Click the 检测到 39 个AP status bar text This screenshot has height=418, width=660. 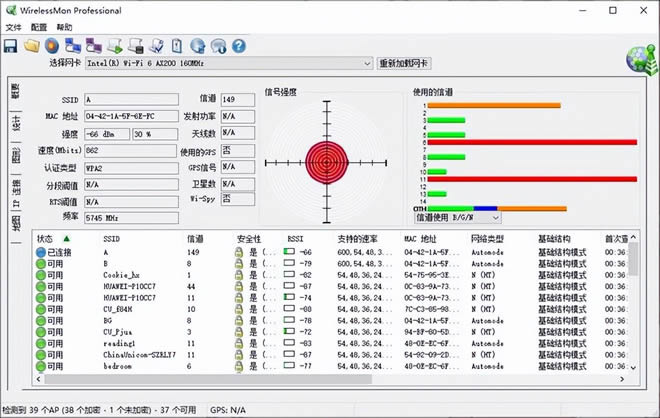tap(99, 410)
